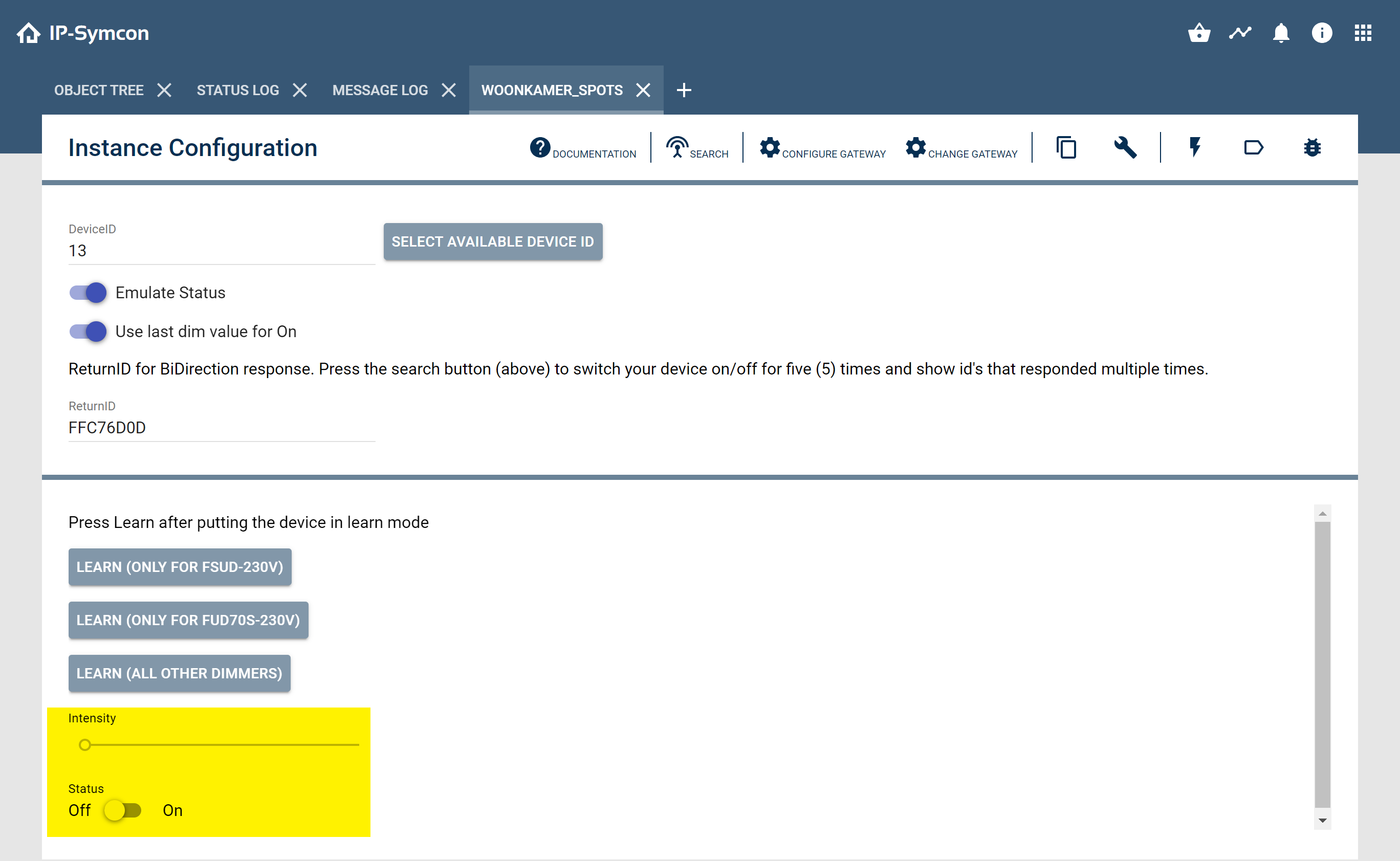The width and height of the screenshot is (1400, 861).
Task: Open the apps grid menu
Action: [x=1363, y=33]
